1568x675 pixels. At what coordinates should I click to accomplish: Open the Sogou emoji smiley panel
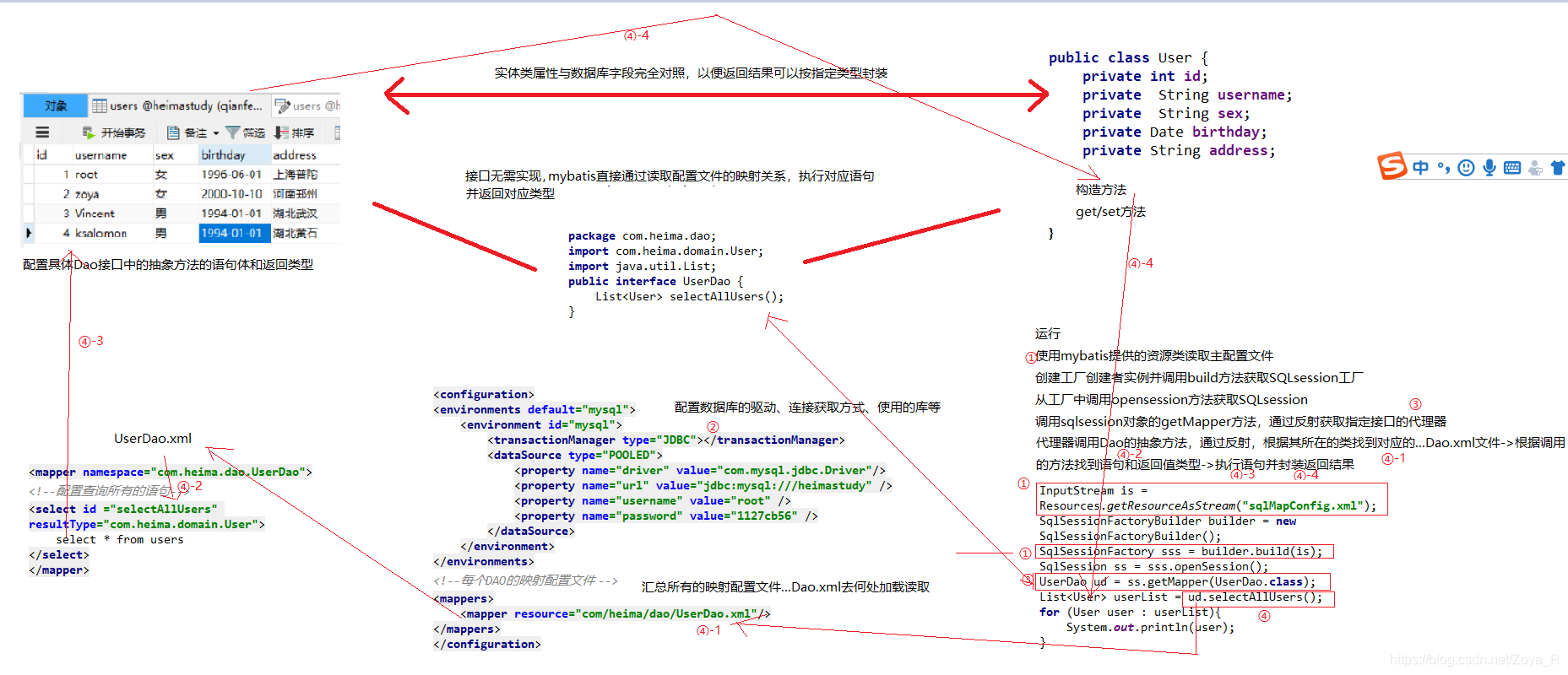[x=1467, y=168]
